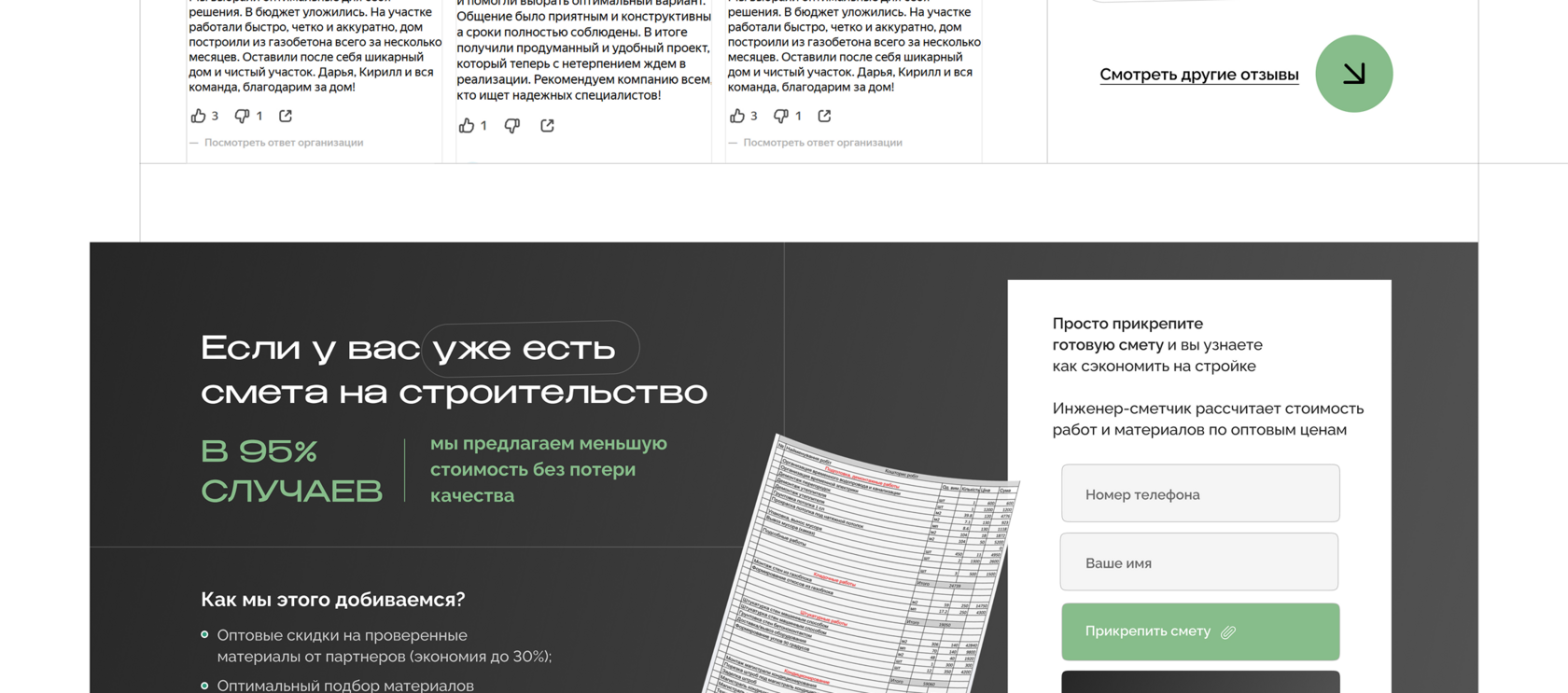Click the heading 'смета на строительство'
The image size is (1568, 693).
(454, 393)
